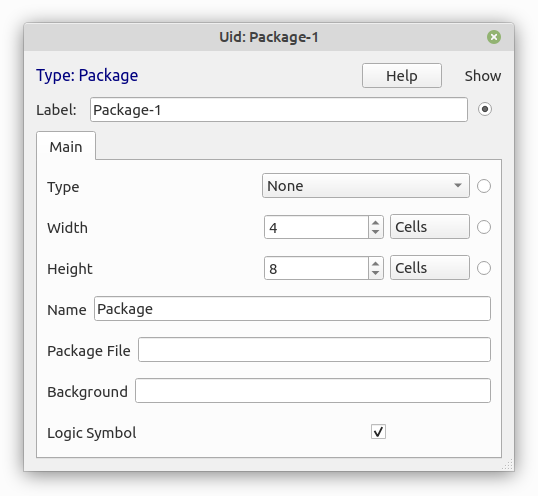This screenshot has height=496, width=538.
Task: Click the Type: Package heading text
Action: pos(87,75)
